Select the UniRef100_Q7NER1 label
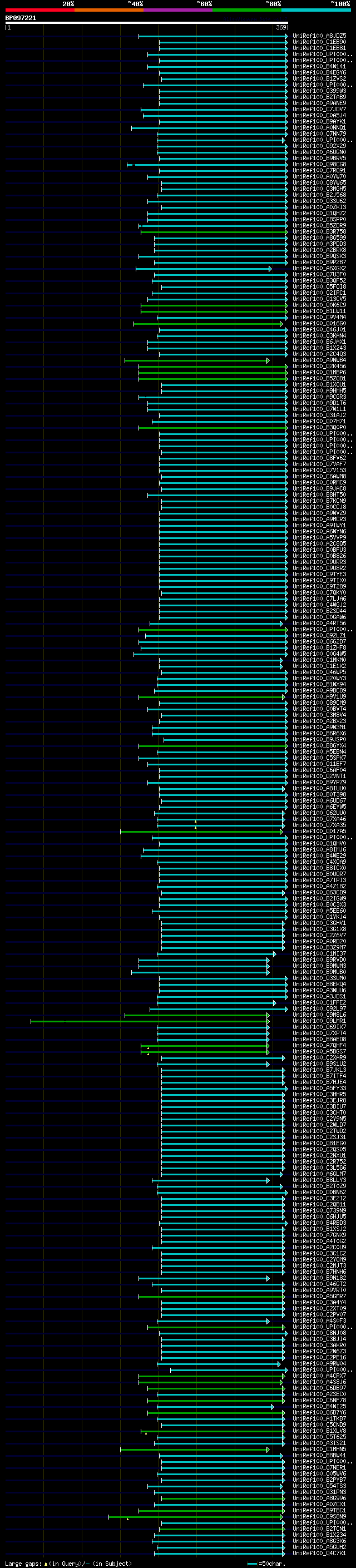 pyautogui.click(x=319, y=1467)
